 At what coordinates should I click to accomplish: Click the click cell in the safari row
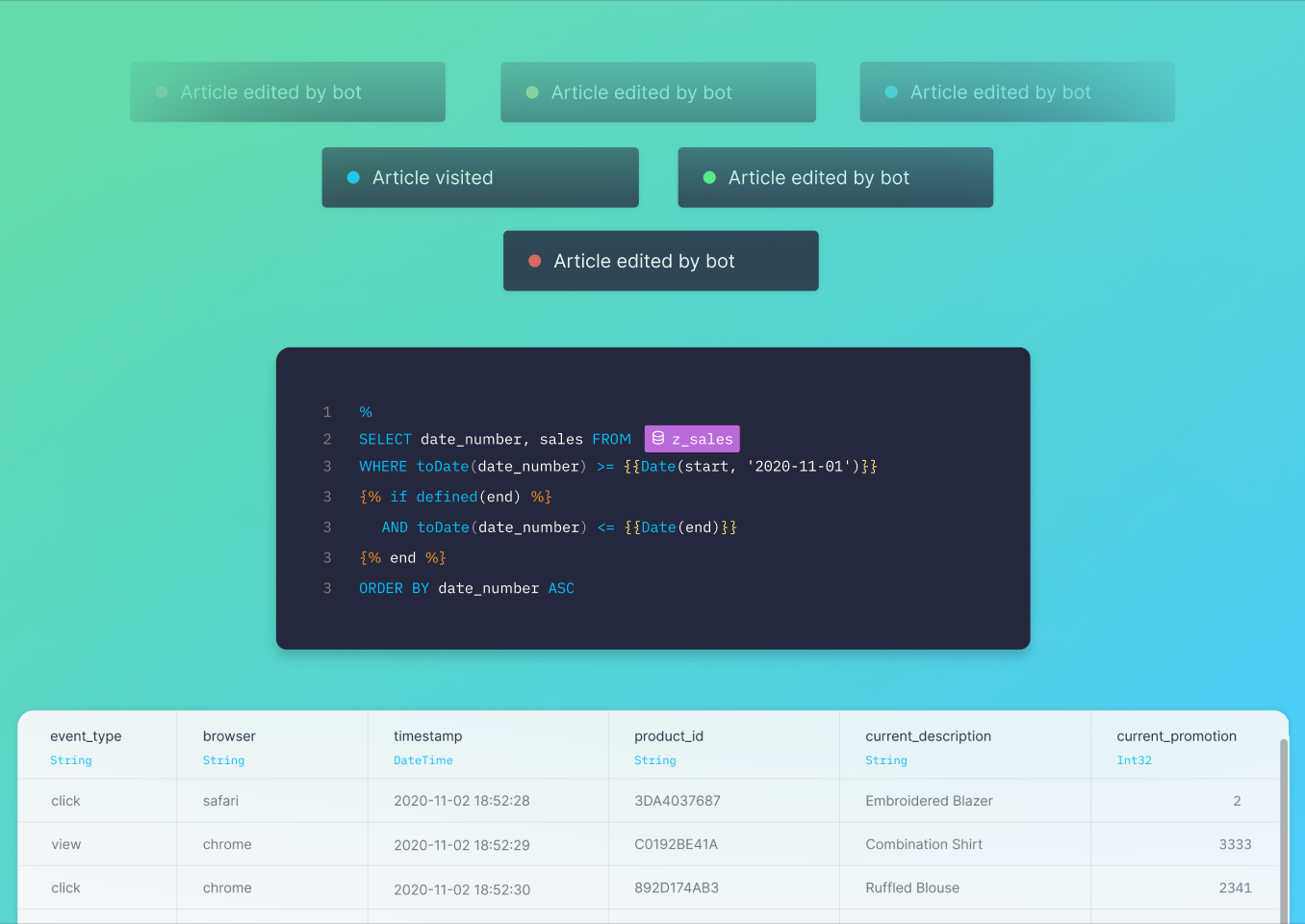(66, 801)
